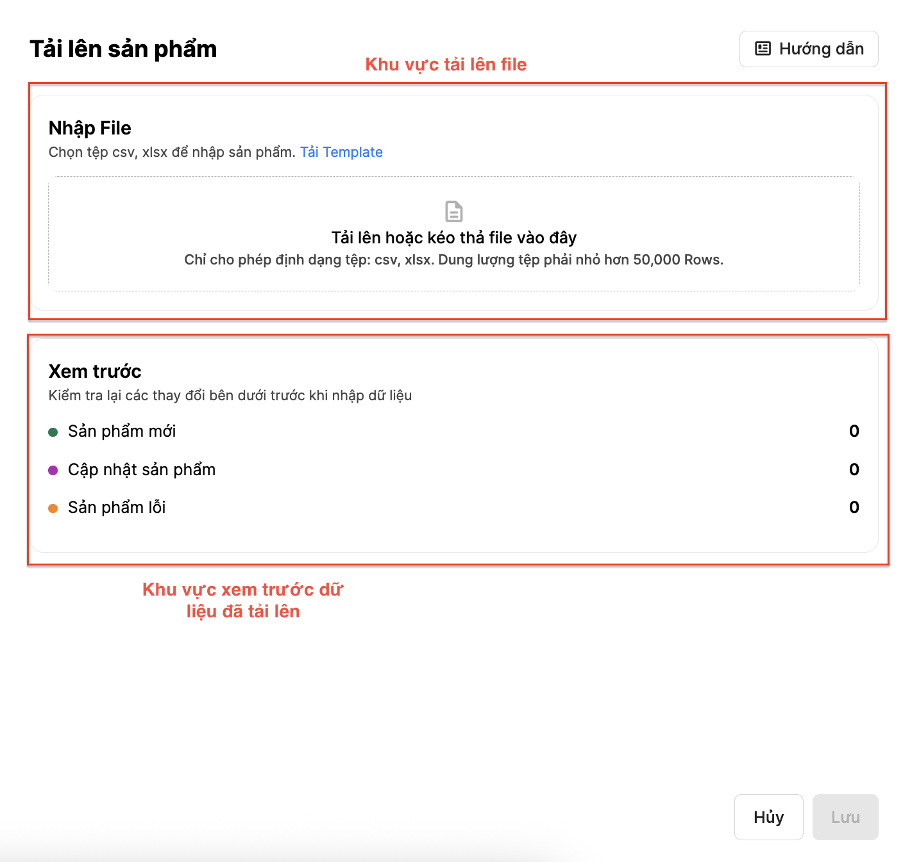
Task: Click the green dot for Sản phẩm mới
Action: tap(53, 432)
